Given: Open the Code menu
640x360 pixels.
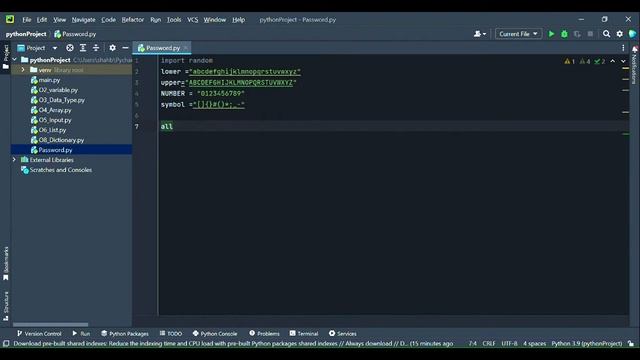Looking at the screenshot, I should [x=108, y=20].
